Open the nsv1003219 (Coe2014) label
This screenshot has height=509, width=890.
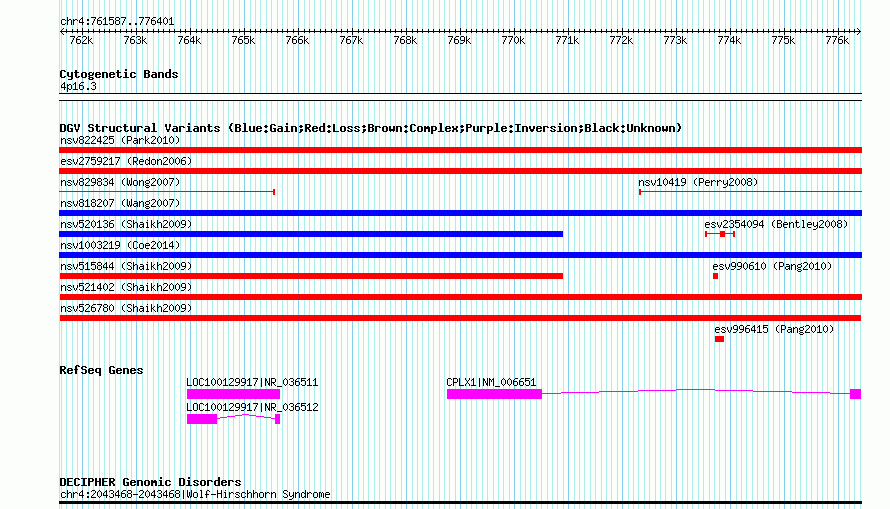120,245
